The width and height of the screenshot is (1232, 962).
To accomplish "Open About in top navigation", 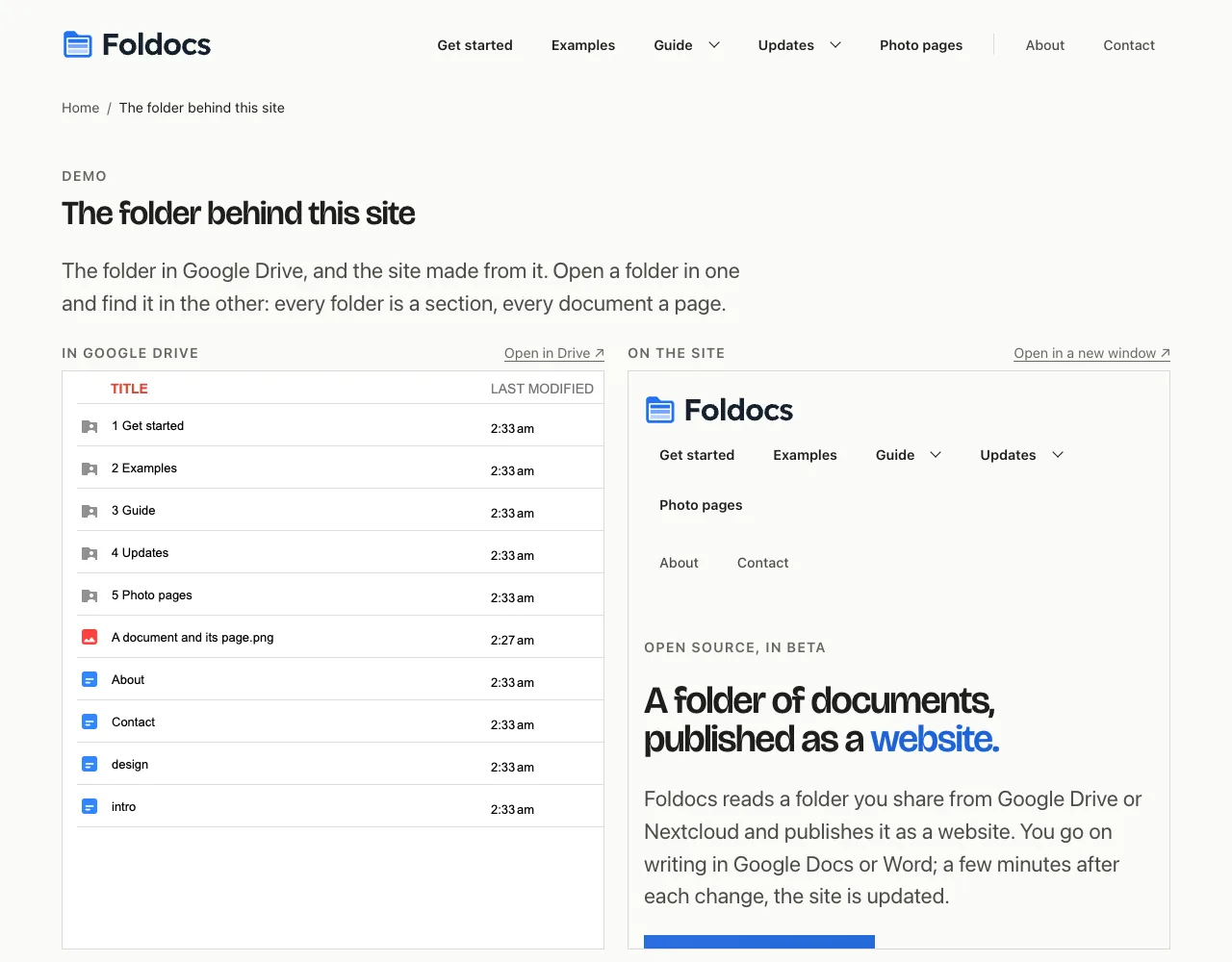I will pyautogui.click(x=1045, y=45).
